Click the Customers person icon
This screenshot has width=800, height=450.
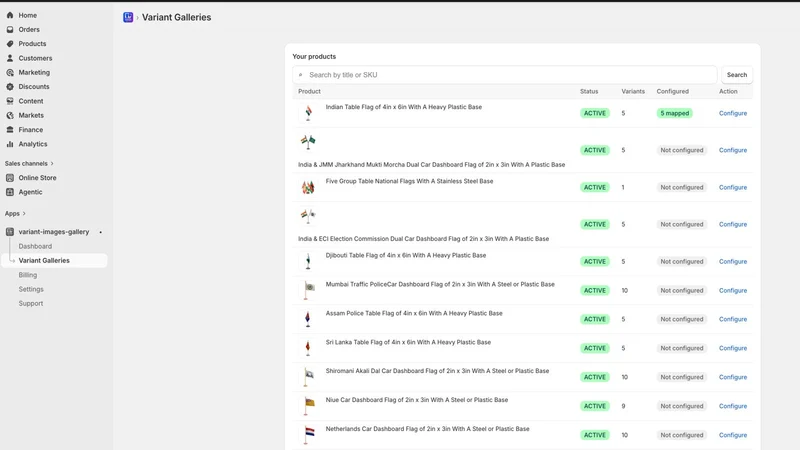pos(10,58)
